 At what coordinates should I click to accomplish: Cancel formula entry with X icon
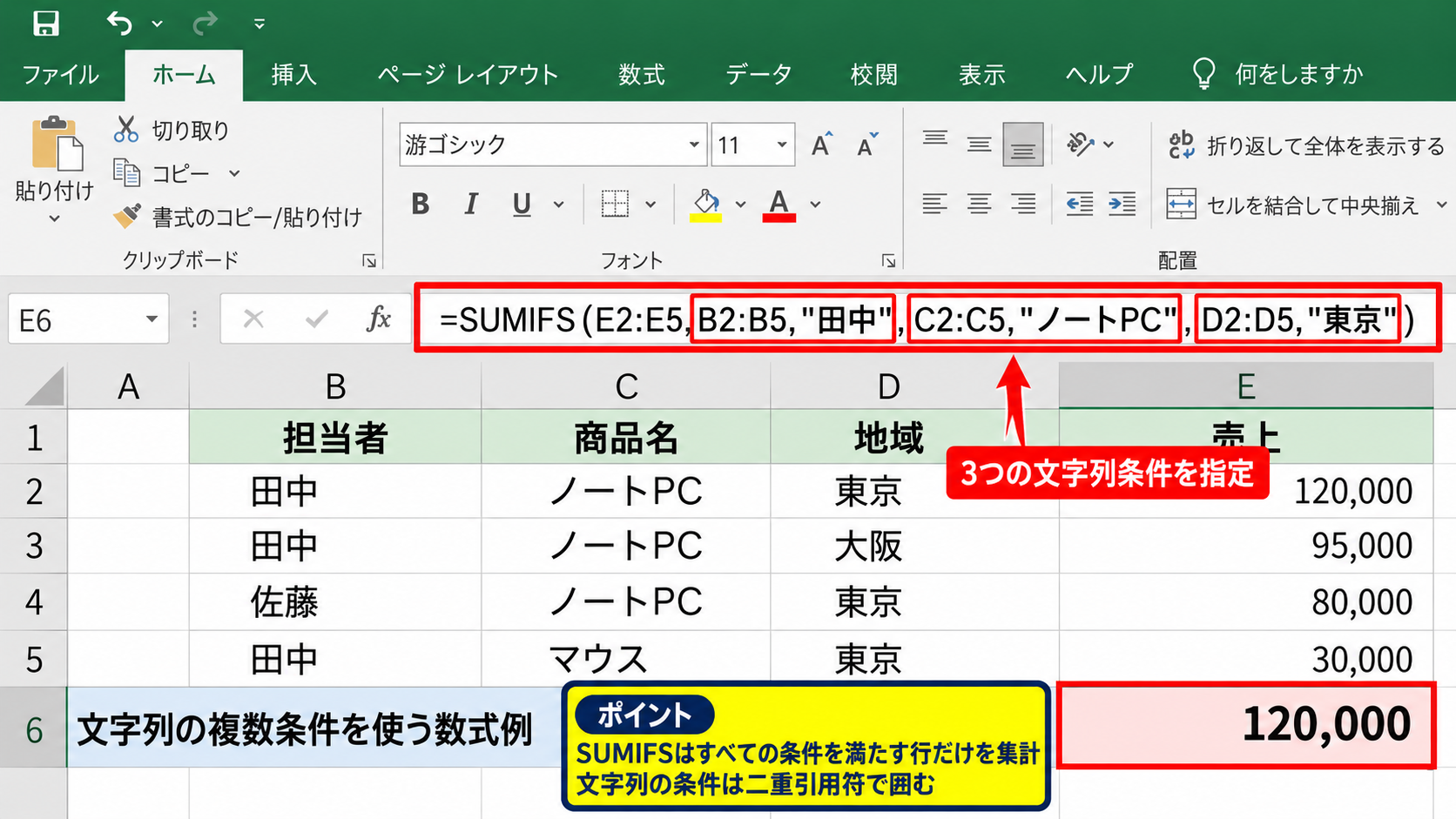[253, 319]
